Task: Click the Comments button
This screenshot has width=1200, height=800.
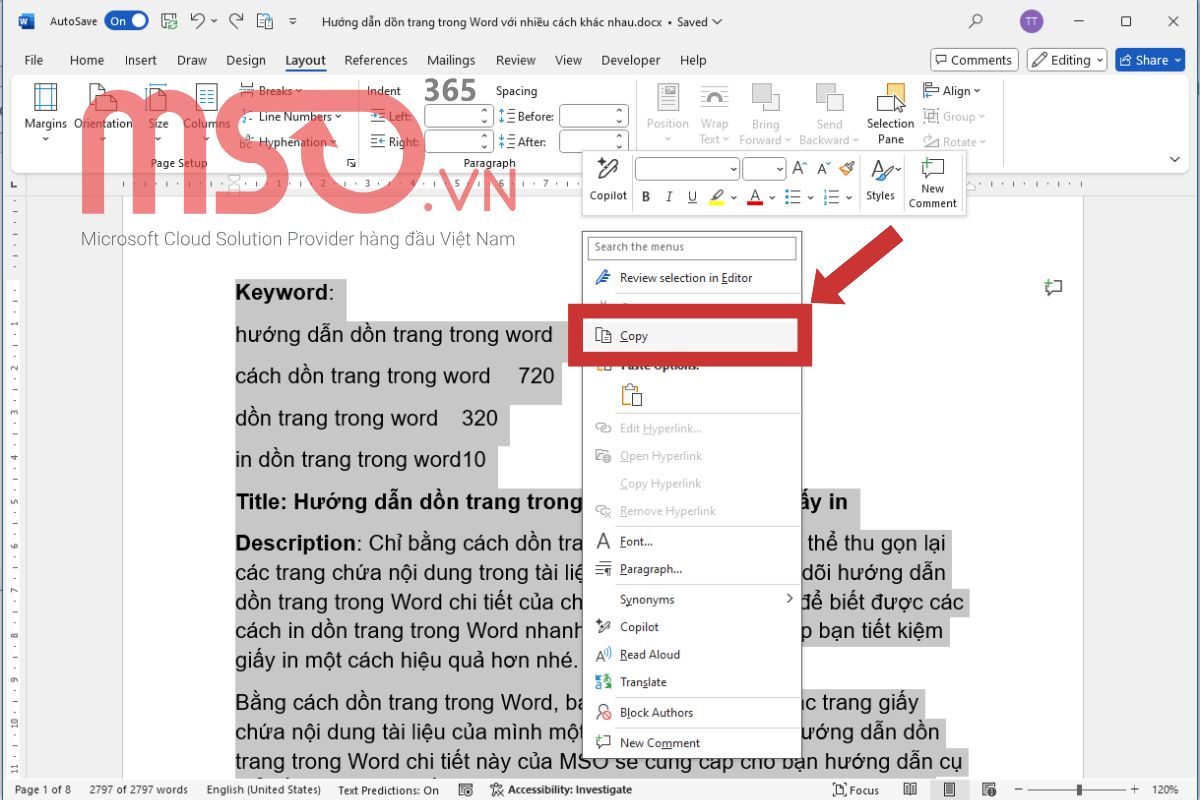Action: pos(974,60)
